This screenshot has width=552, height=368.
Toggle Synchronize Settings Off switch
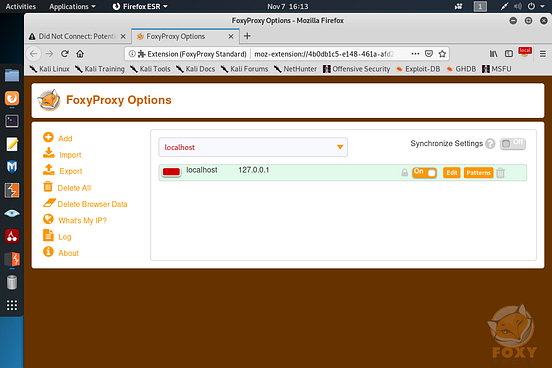point(513,144)
